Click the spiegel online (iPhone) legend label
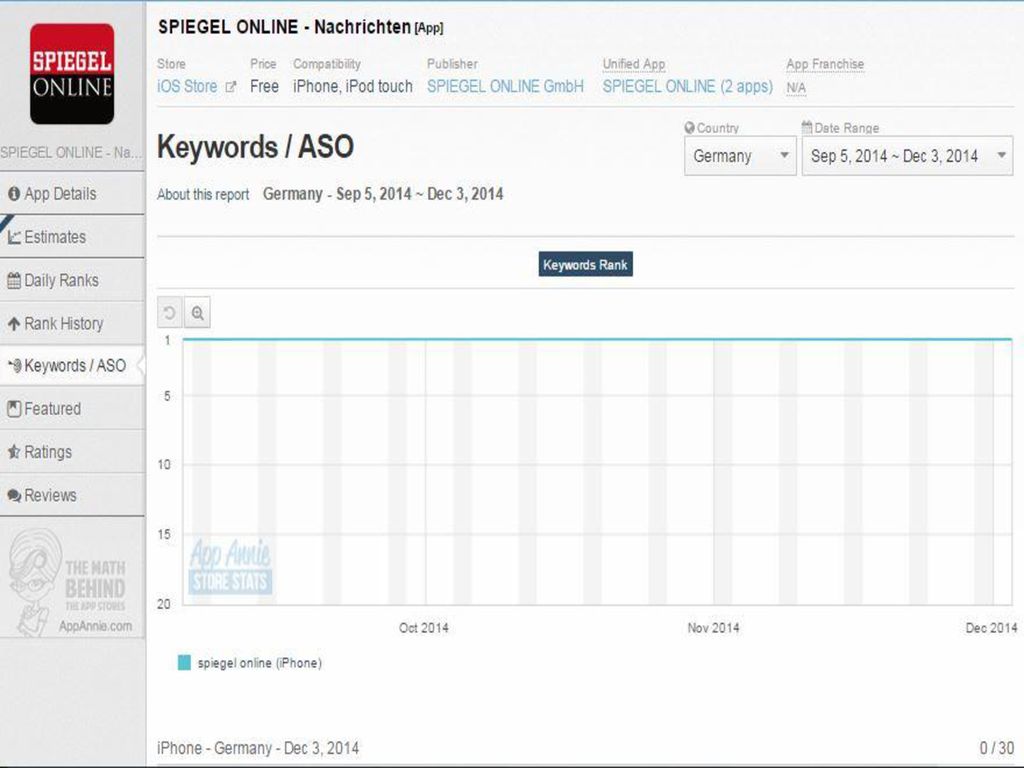Image resolution: width=1024 pixels, height=768 pixels. (x=260, y=663)
